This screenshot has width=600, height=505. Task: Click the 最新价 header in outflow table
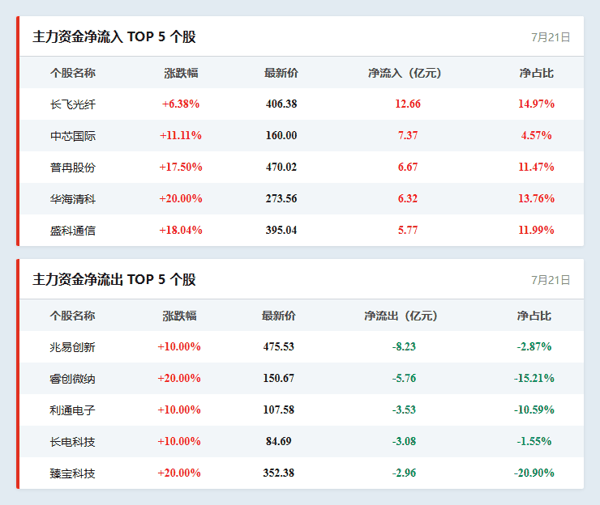tap(279, 316)
